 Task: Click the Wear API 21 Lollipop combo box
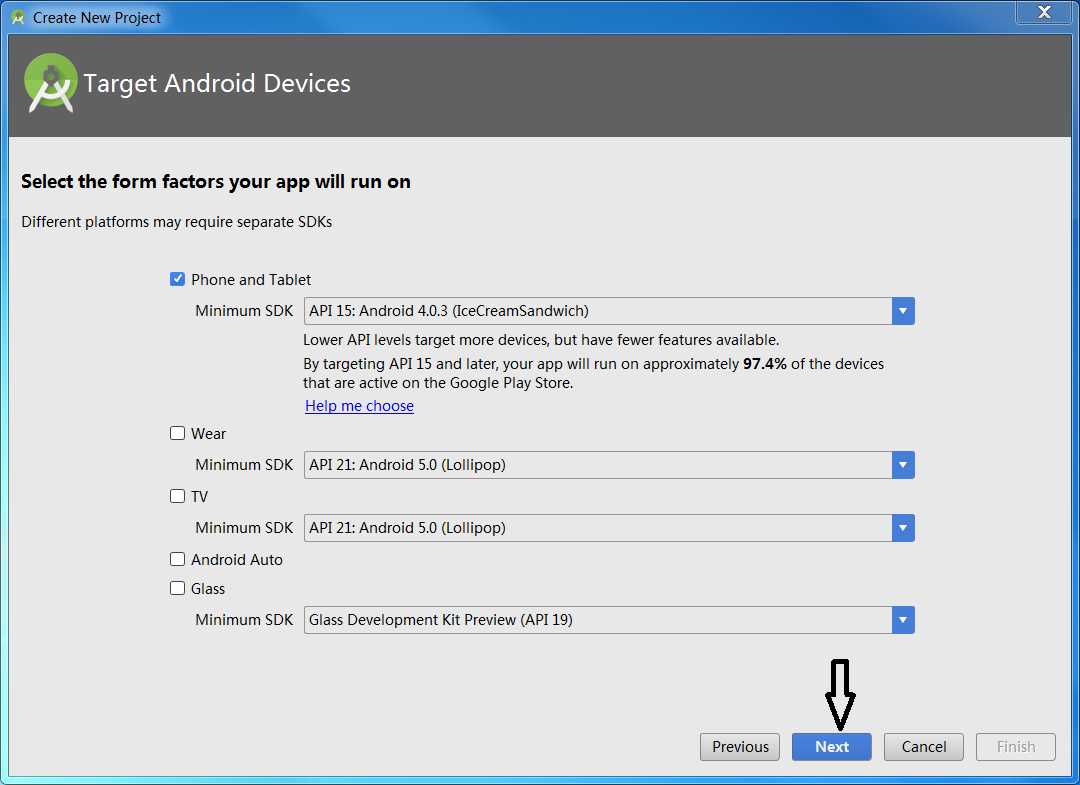point(609,465)
